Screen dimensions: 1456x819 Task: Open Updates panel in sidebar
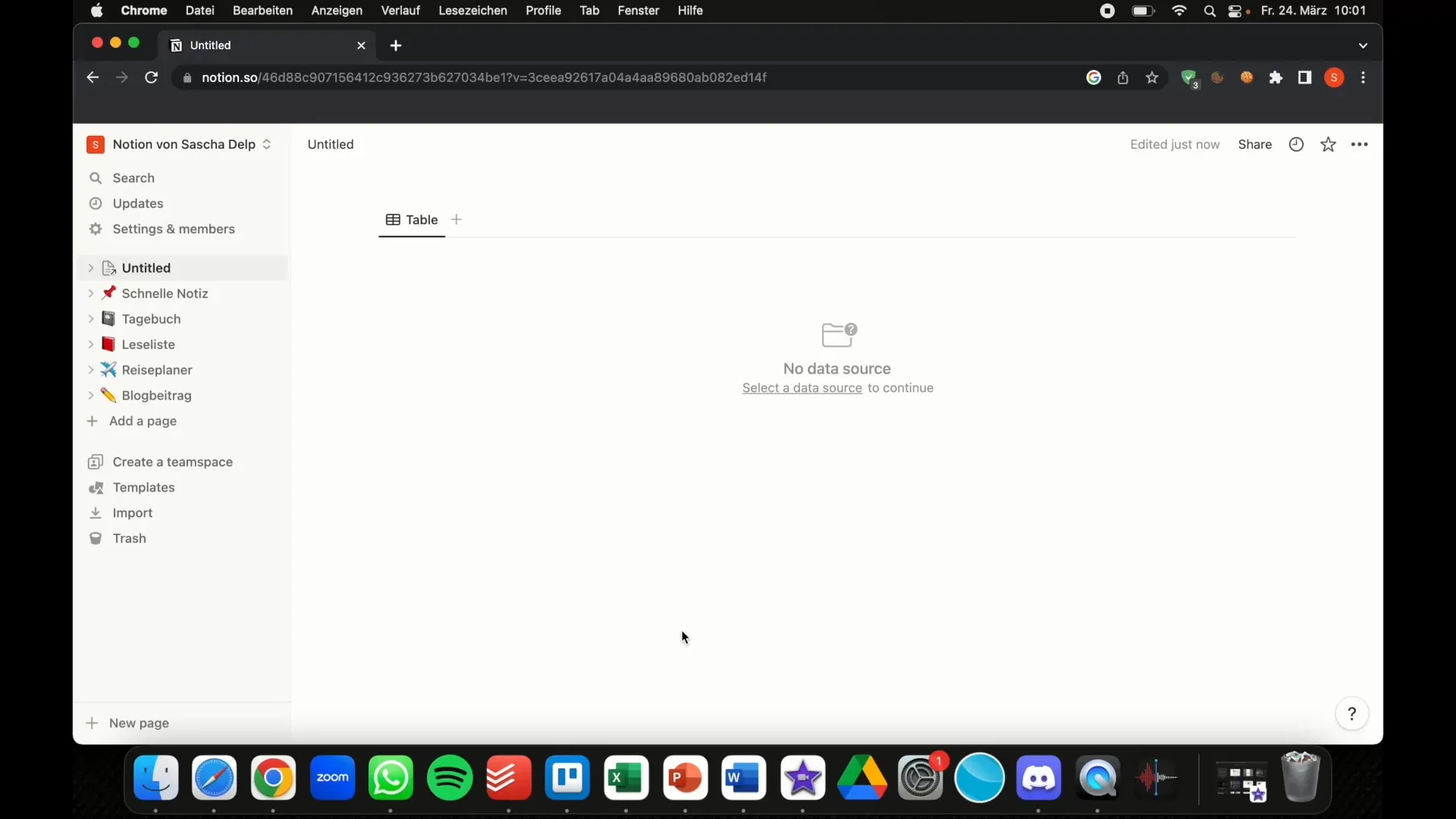point(137,203)
